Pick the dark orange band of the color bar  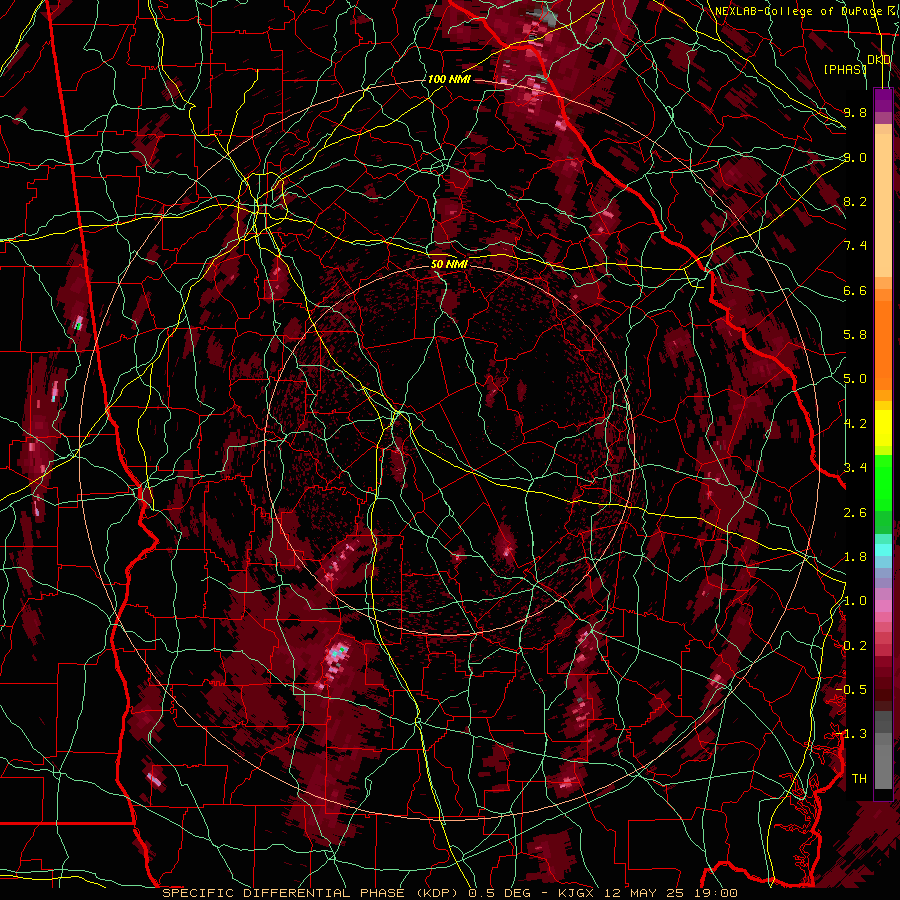tap(883, 344)
